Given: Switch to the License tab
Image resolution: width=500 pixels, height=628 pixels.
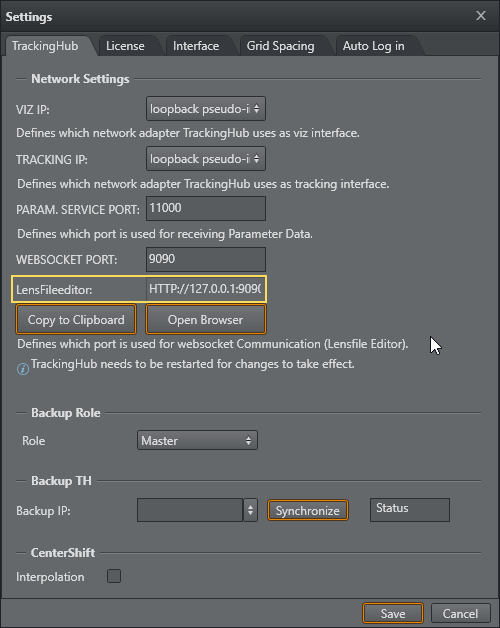Looking at the screenshot, I should coord(125,46).
